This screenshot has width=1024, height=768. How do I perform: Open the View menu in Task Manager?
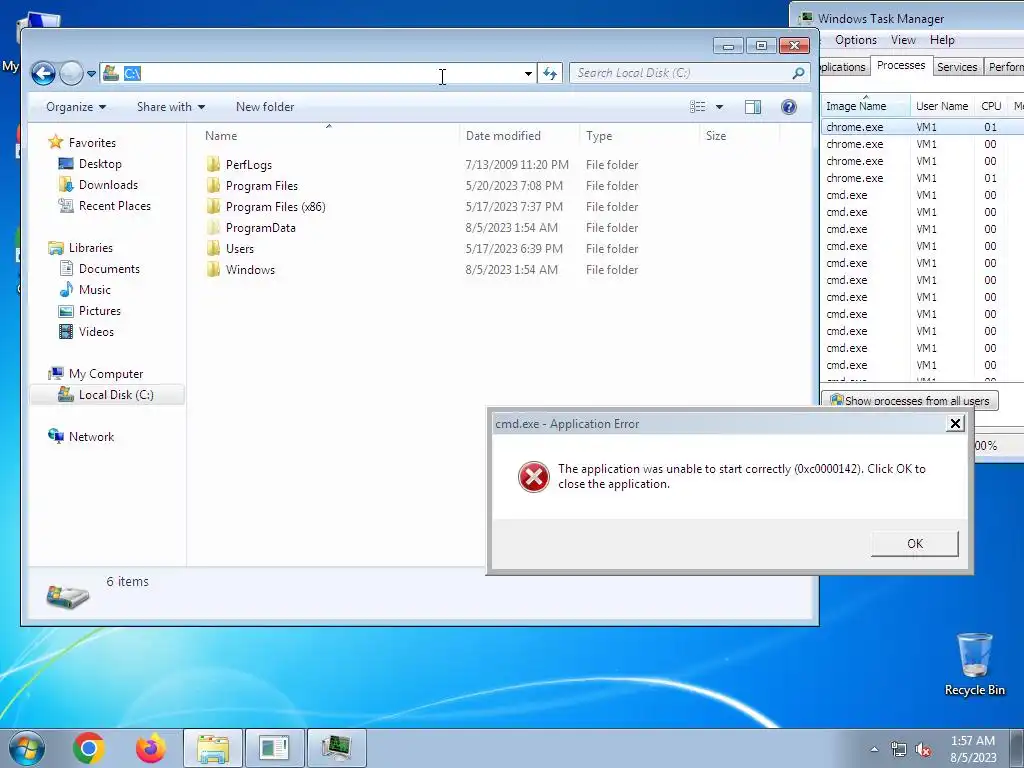pyautogui.click(x=903, y=40)
